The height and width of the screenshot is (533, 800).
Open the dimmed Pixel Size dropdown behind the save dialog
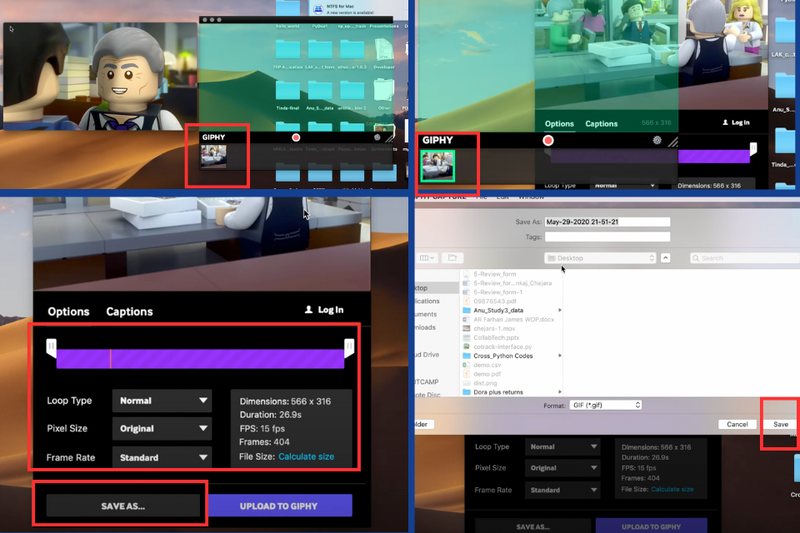tap(562, 468)
